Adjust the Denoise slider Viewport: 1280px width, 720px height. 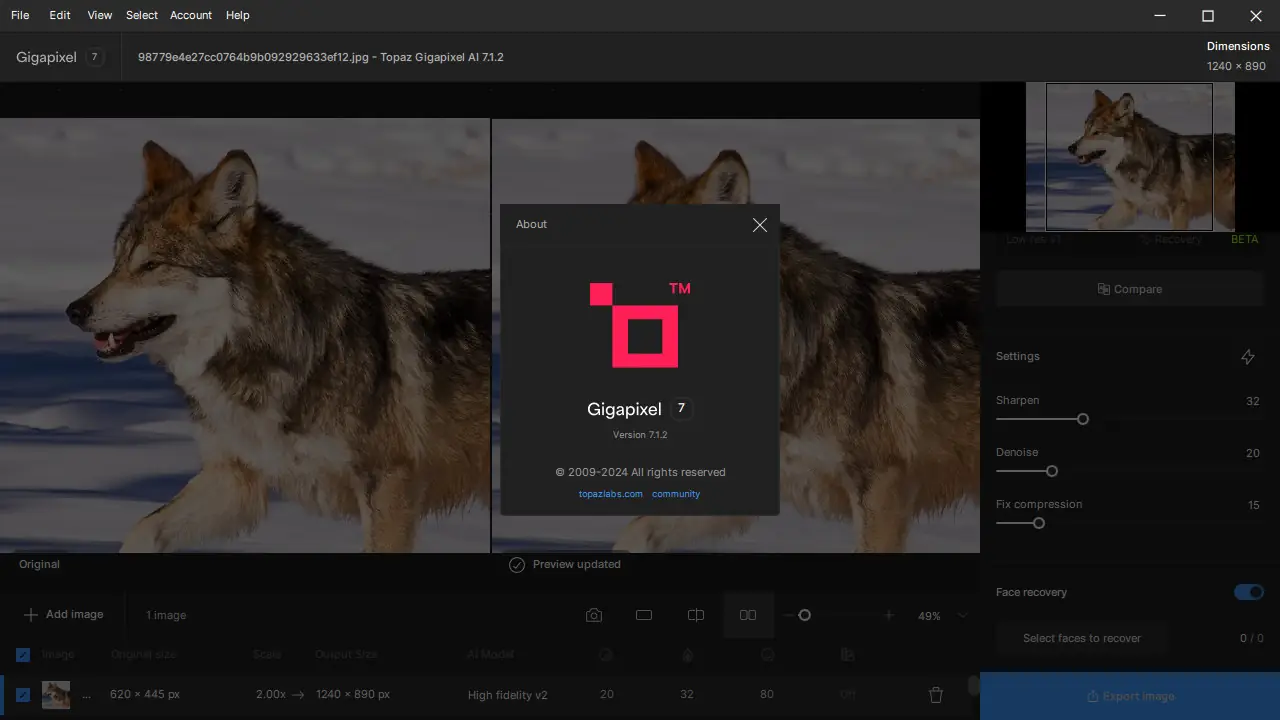coord(1052,471)
